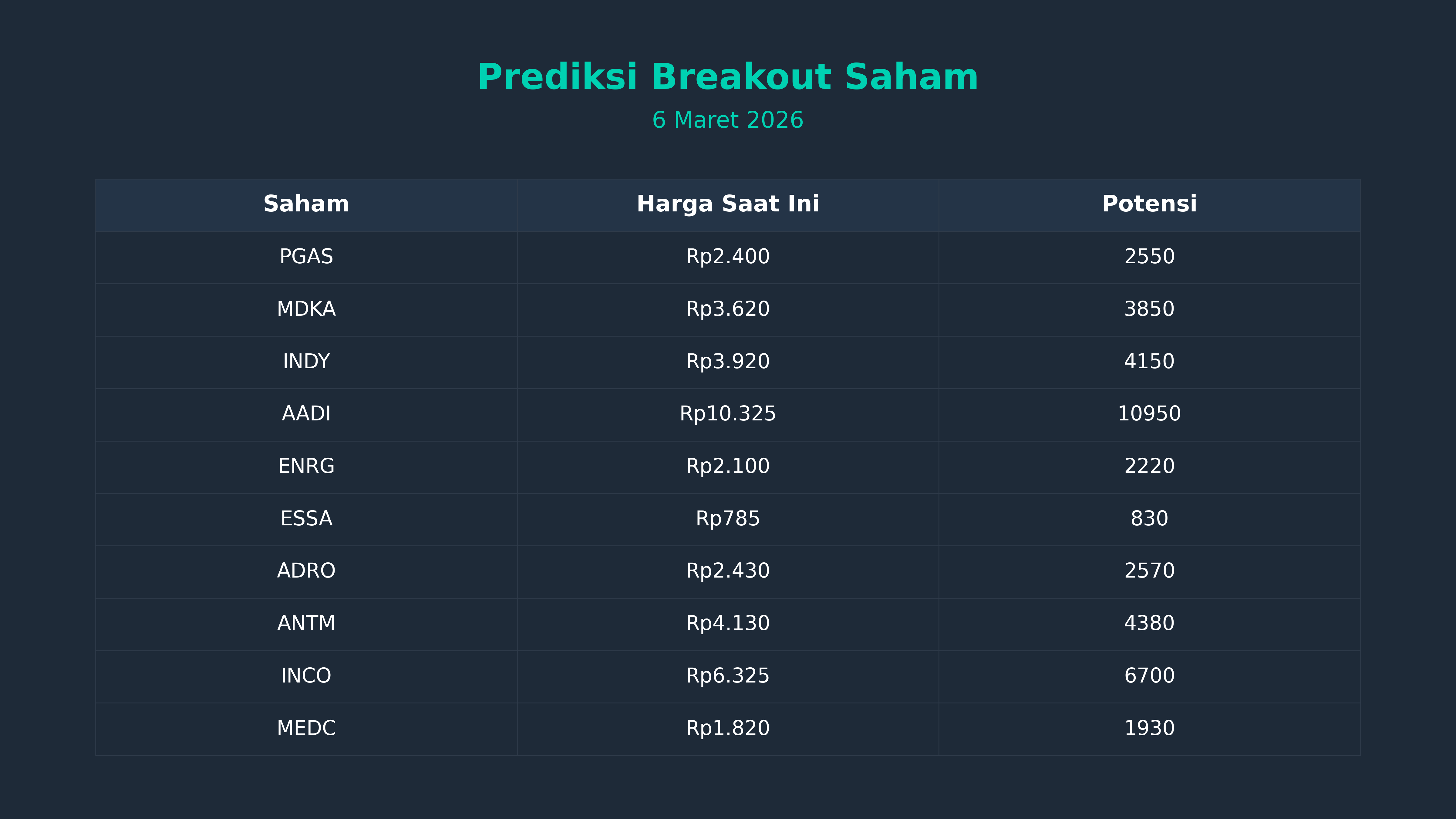Select the INCO ticker cell
Screen dimensions: 1456x819
tap(306, 676)
